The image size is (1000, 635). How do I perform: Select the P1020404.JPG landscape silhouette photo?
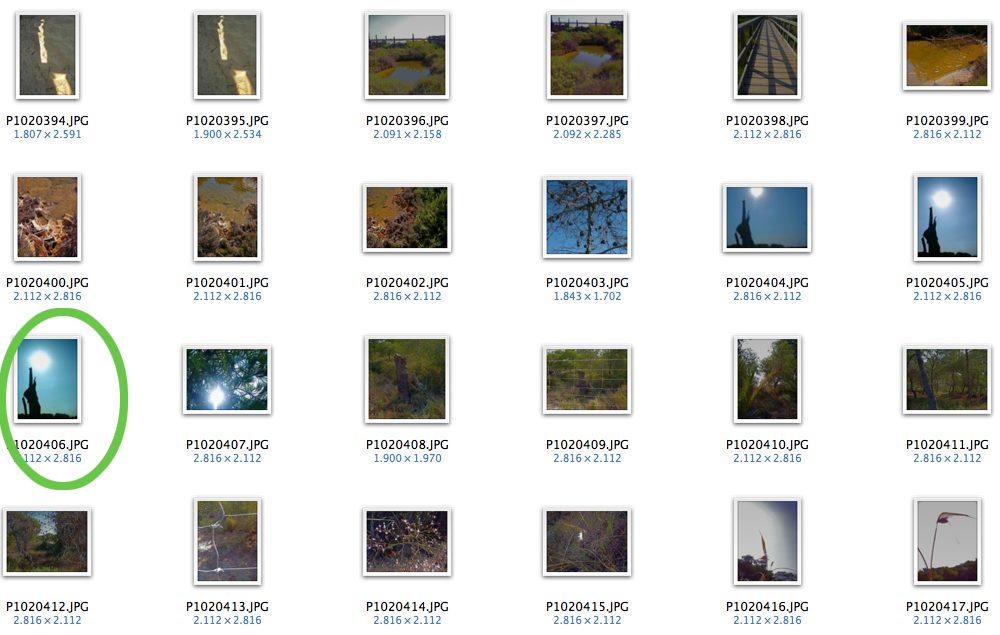pyautogui.click(x=767, y=218)
